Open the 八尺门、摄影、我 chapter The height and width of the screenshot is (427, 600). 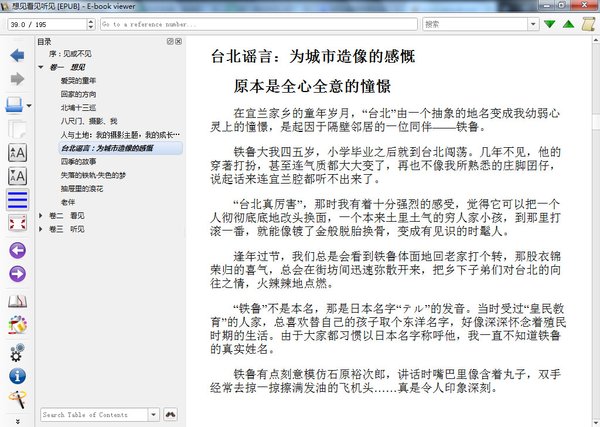click(89, 121)
